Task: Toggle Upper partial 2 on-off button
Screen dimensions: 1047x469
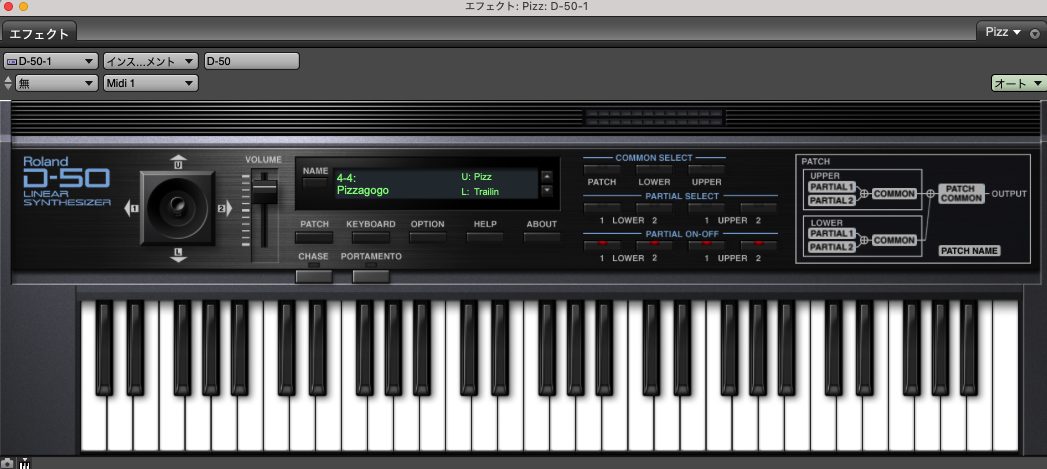Action: pos(759,245)
